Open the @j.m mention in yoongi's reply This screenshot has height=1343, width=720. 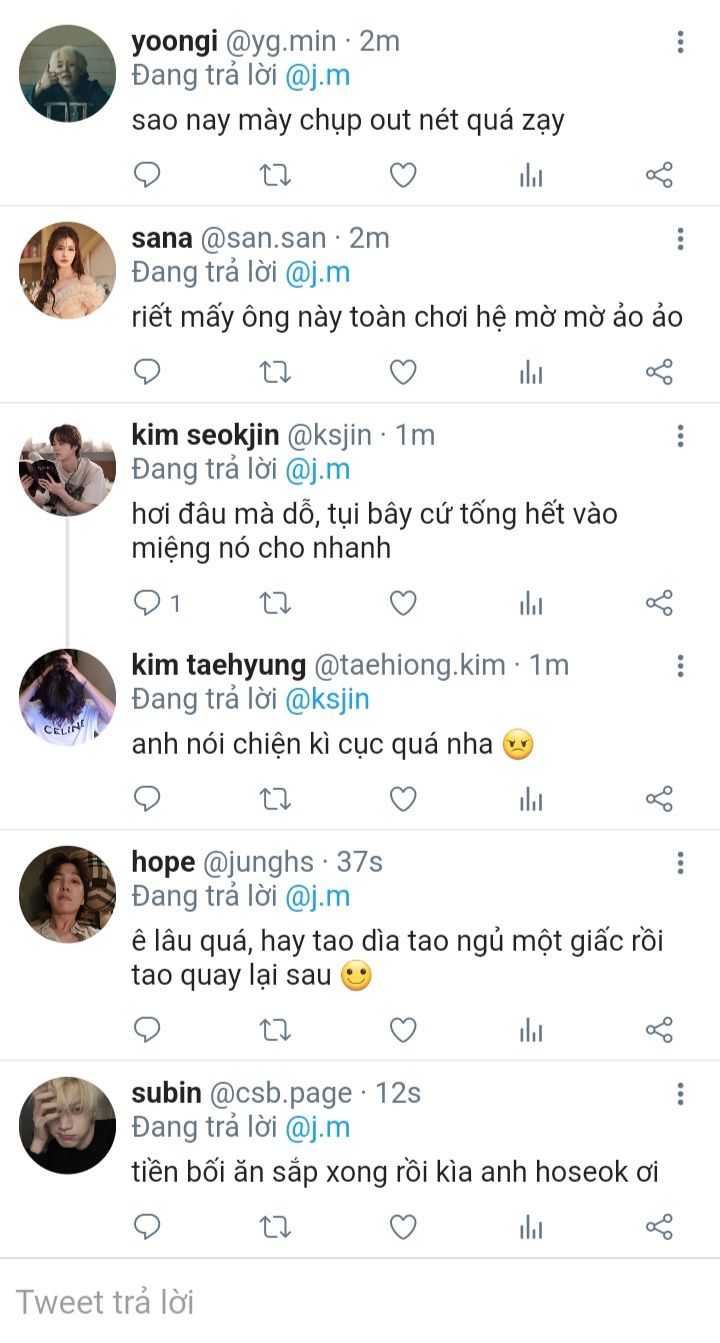click(317, 75)
